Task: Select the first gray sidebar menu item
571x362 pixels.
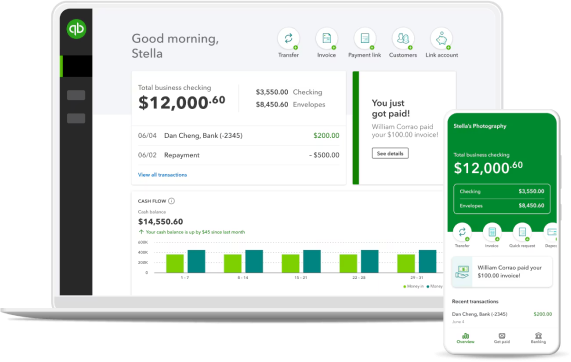Action: (x=76, y=95)
